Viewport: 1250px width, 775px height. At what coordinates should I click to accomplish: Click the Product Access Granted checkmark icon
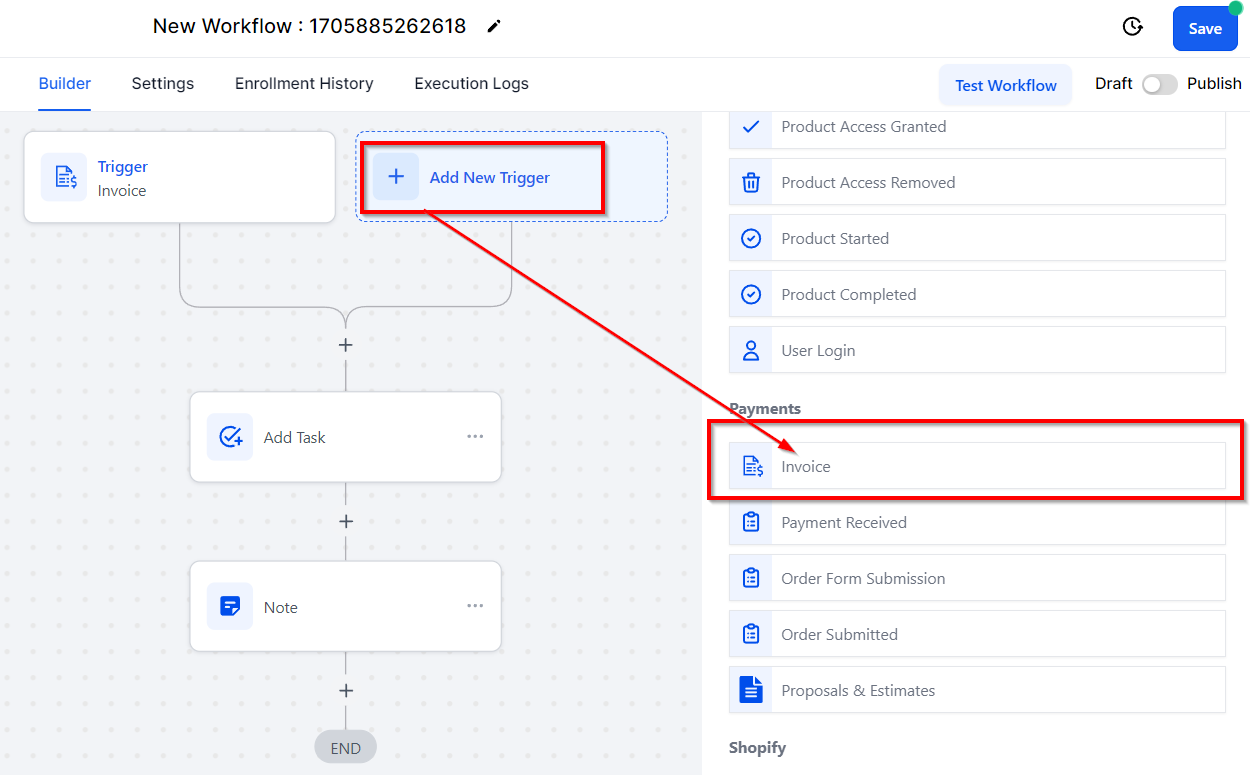pos(751,127)
